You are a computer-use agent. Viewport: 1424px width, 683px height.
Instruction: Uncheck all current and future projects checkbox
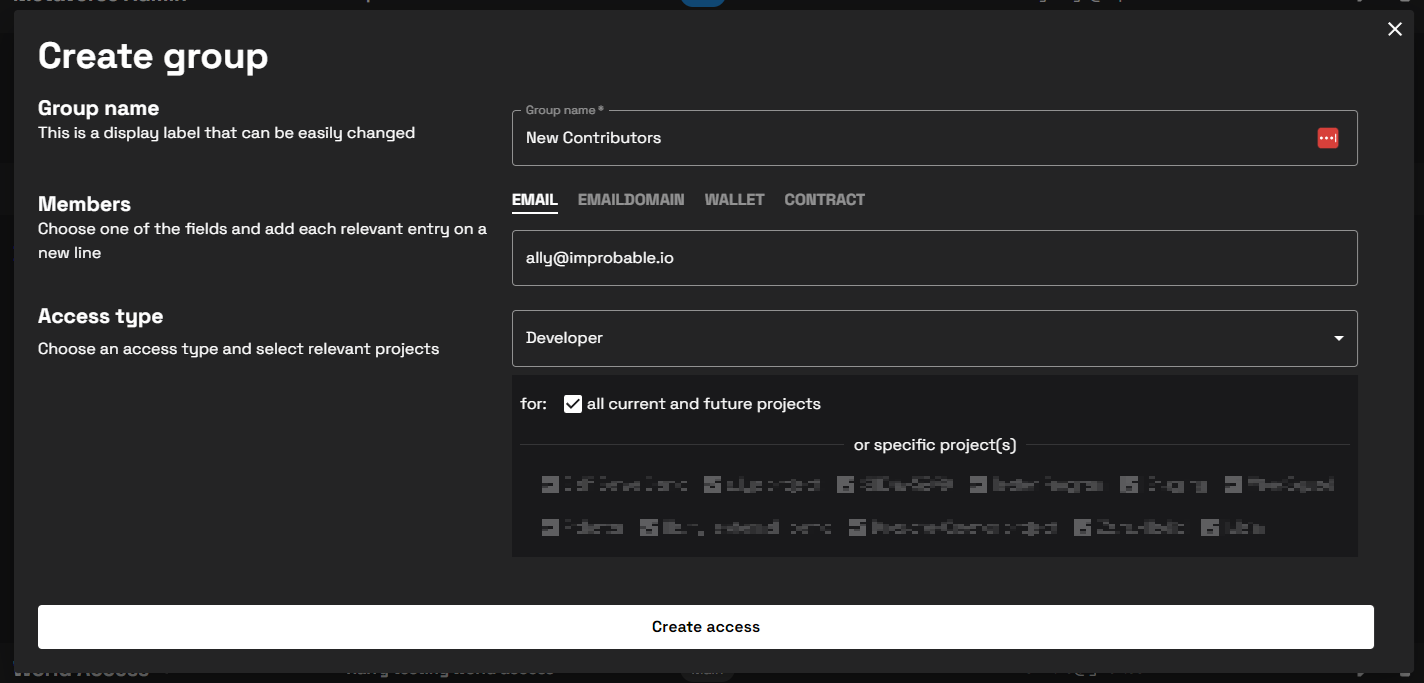click(573, 404)
